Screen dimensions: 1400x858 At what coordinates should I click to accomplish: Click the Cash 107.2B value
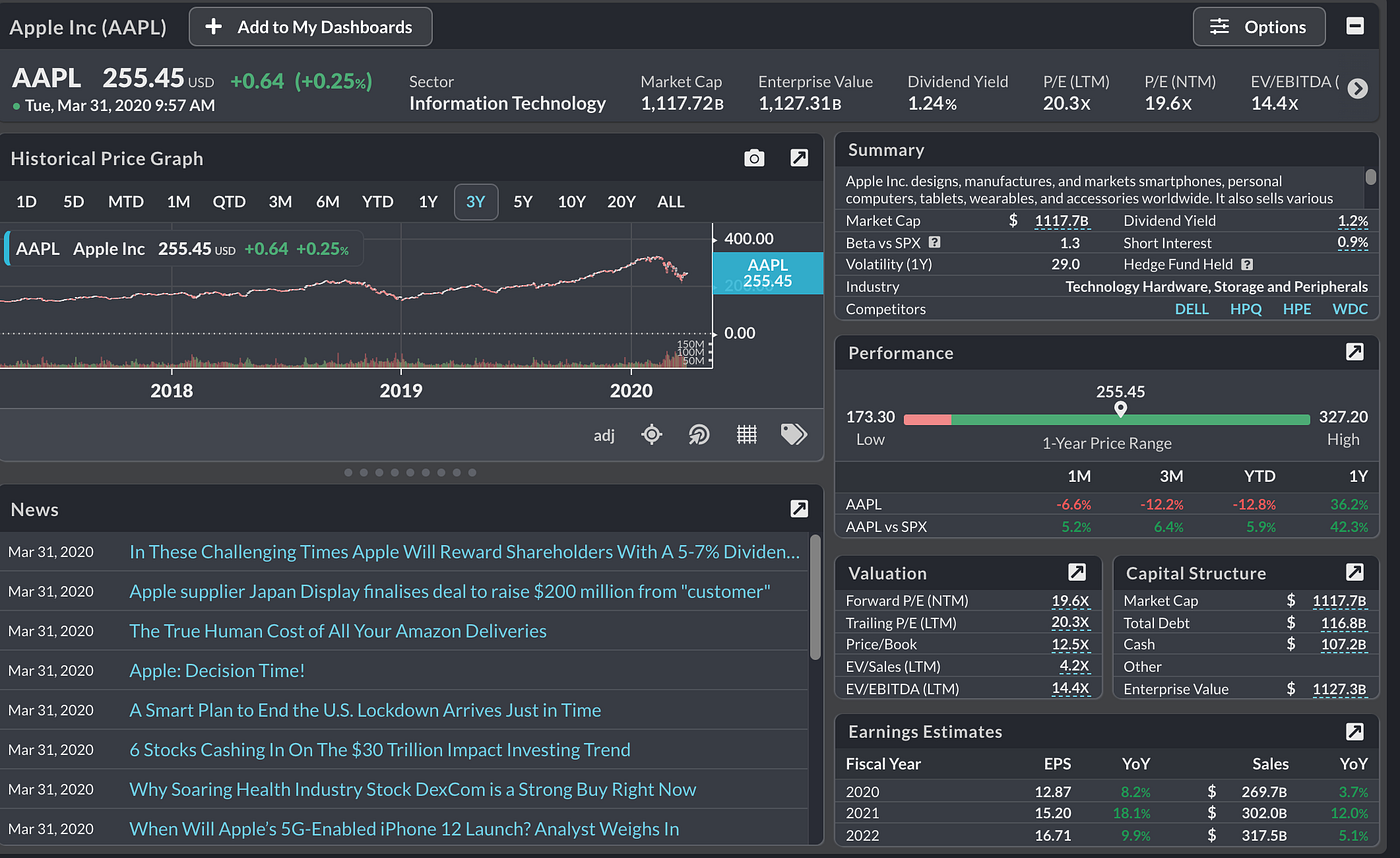pos(1344,645)
